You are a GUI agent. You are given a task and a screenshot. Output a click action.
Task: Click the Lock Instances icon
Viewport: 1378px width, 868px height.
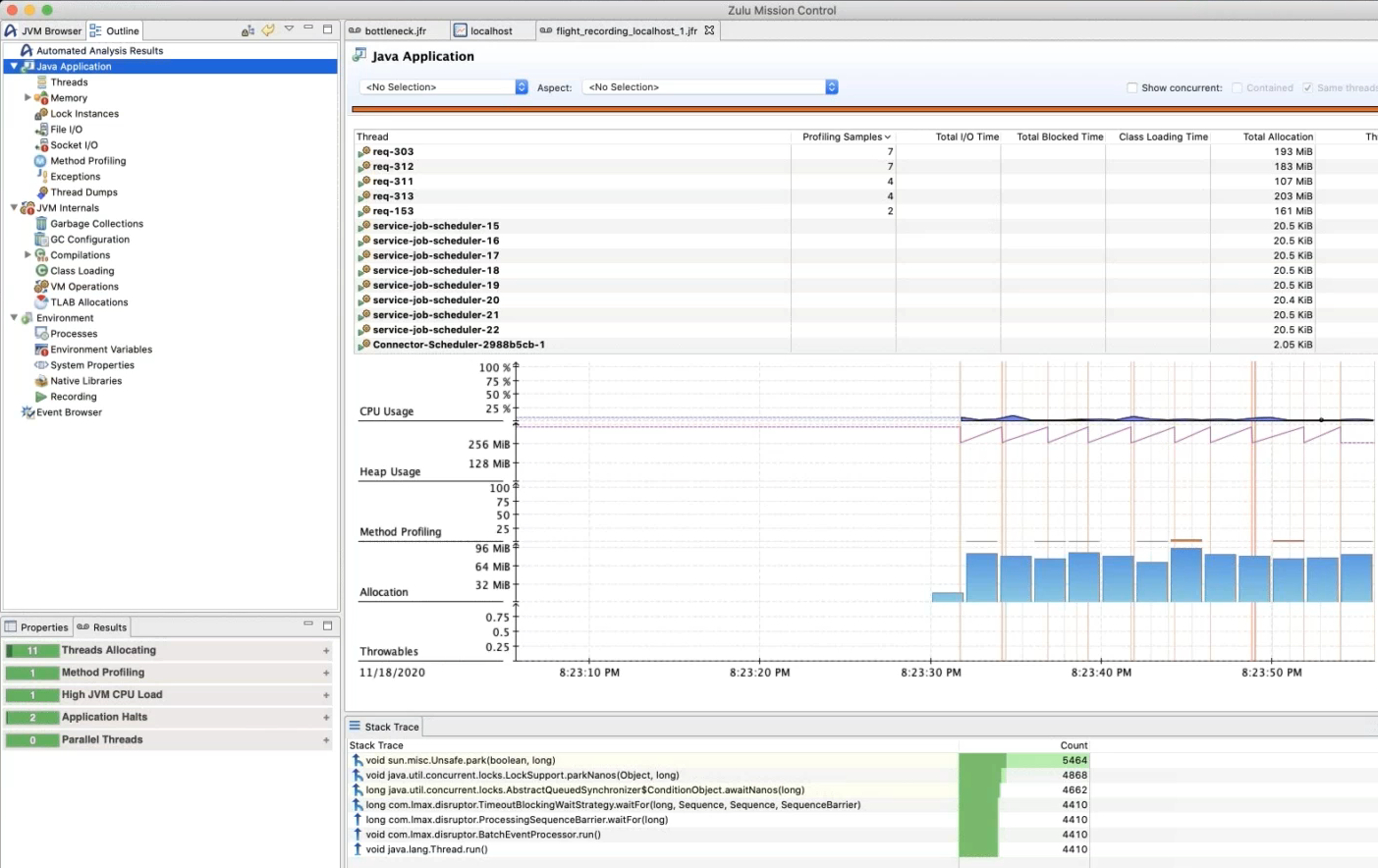click(41, 114)
